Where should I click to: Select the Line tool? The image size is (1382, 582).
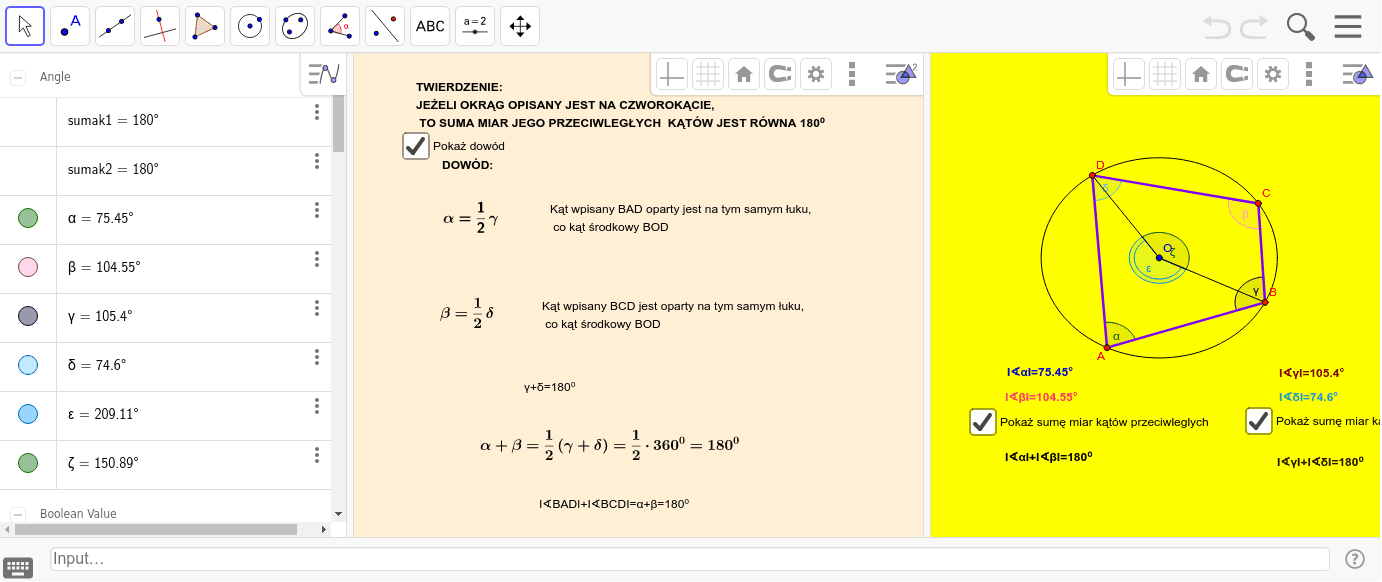pos(115,26)
